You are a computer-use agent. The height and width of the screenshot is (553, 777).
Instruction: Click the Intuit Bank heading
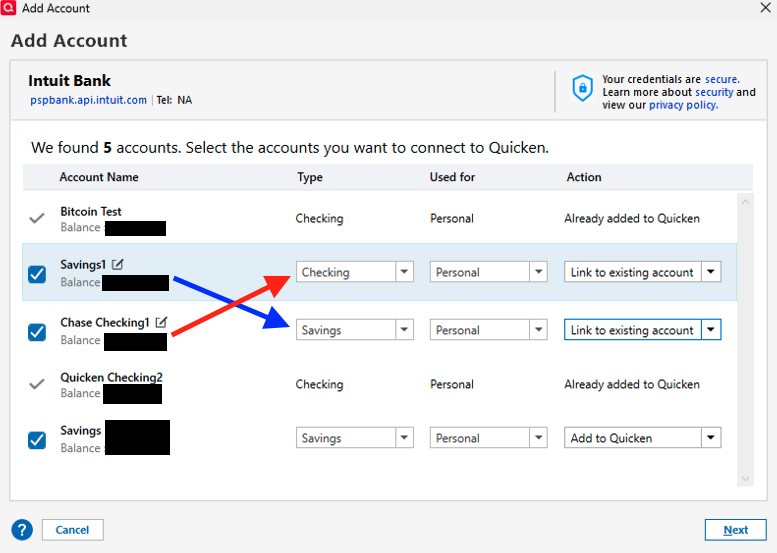tap(69, 81)
